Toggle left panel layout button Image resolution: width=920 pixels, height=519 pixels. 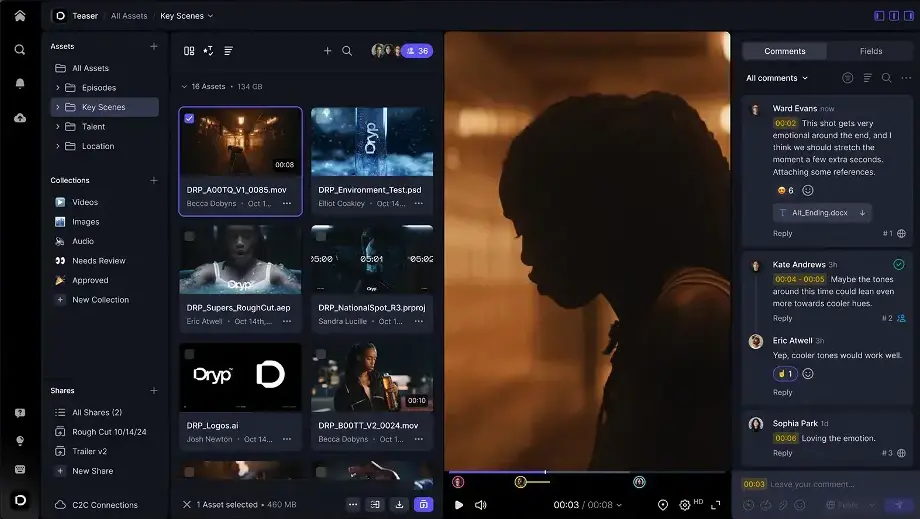pos(879,16)
